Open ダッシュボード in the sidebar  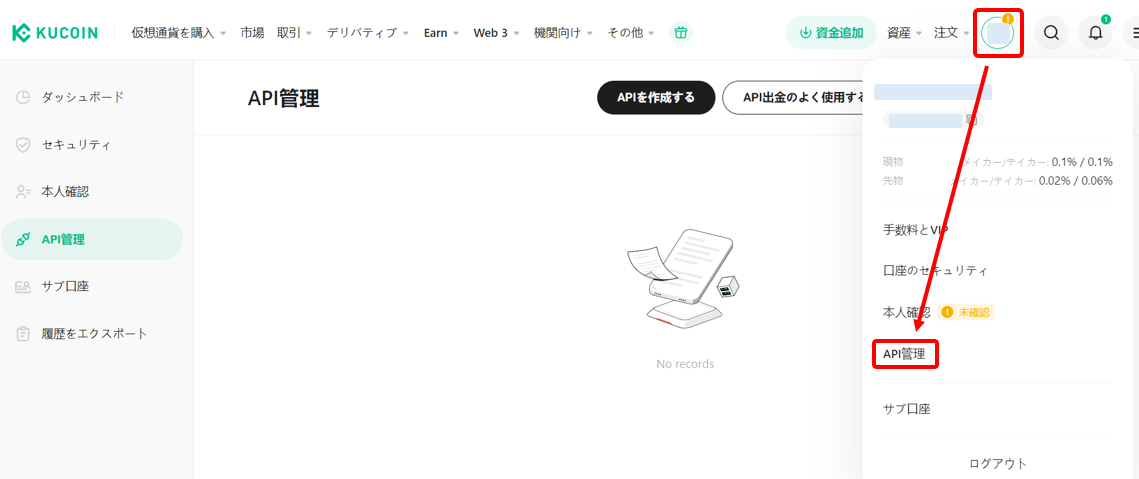tap(83, 97)
